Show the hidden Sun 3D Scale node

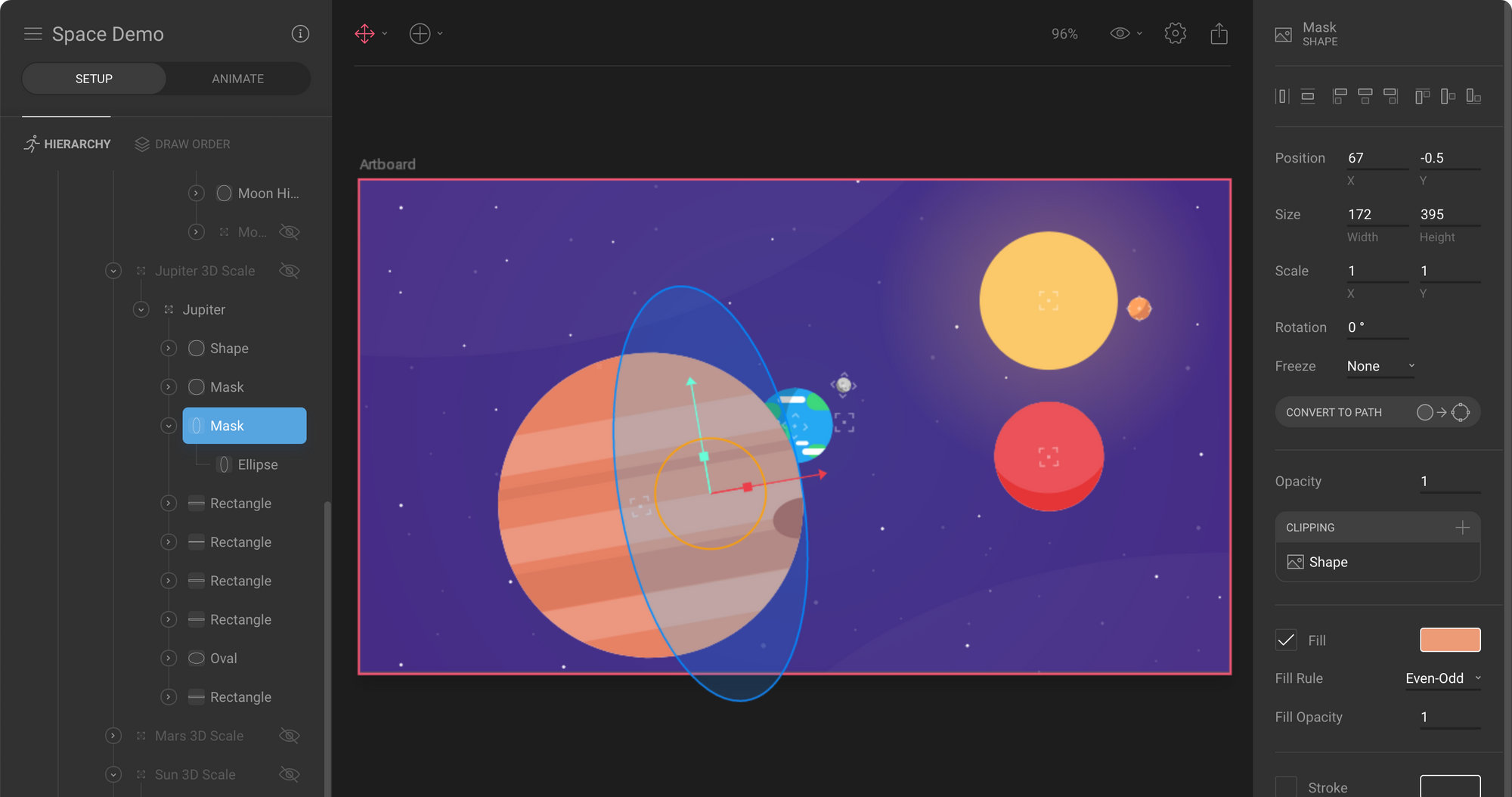pyautogui.click(x=290, y=774)
